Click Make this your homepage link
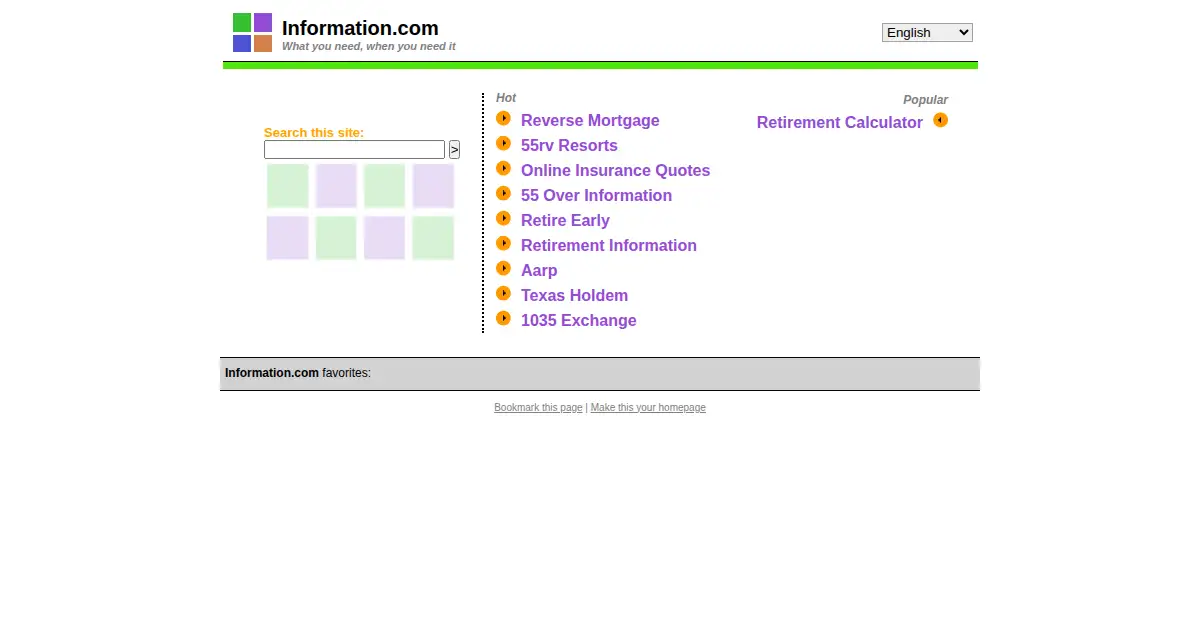Viewport: 1200px width, 628px height. click(648, 408)
